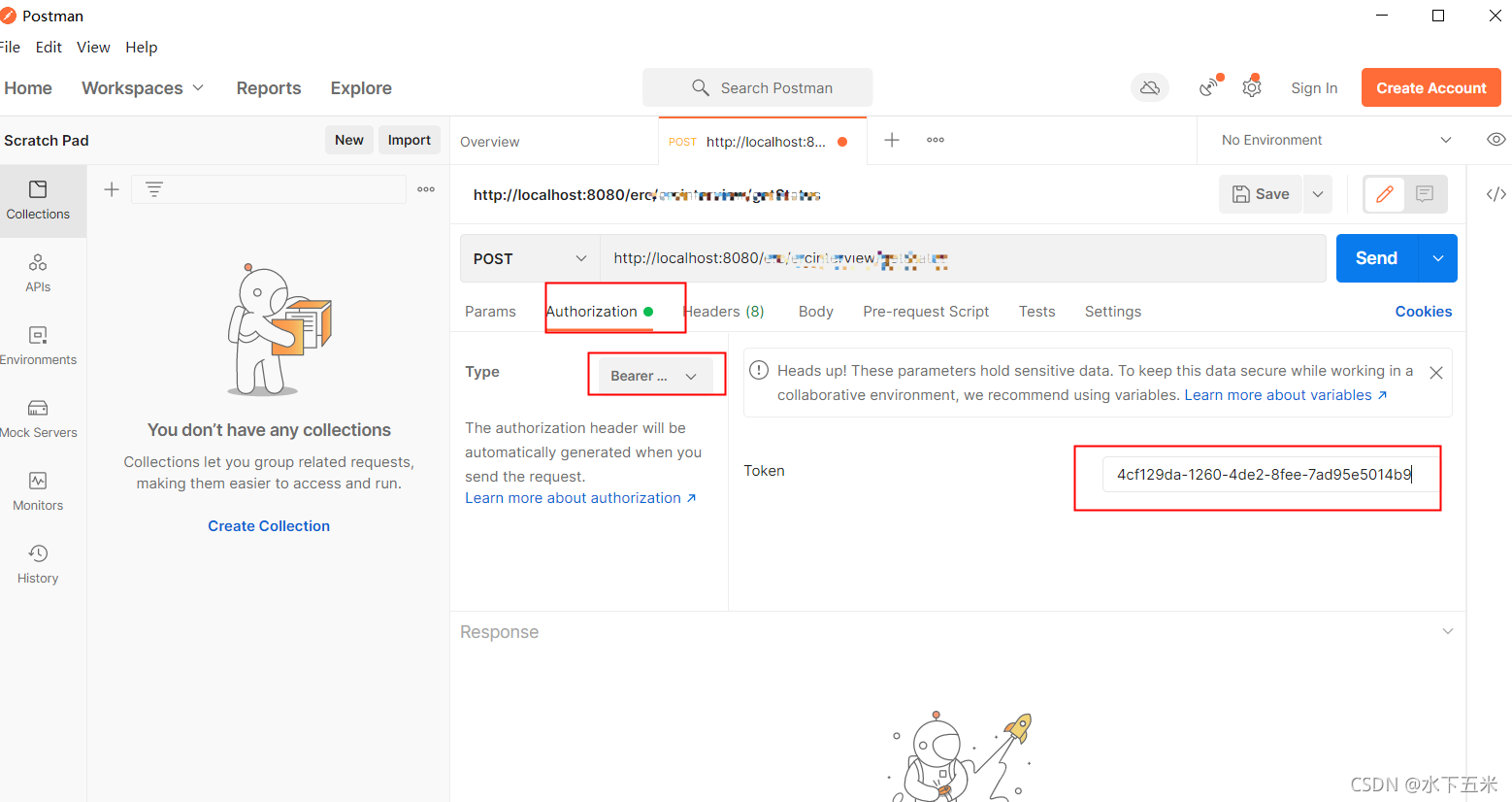Open Explore in the top navigation

coord(361,87)
